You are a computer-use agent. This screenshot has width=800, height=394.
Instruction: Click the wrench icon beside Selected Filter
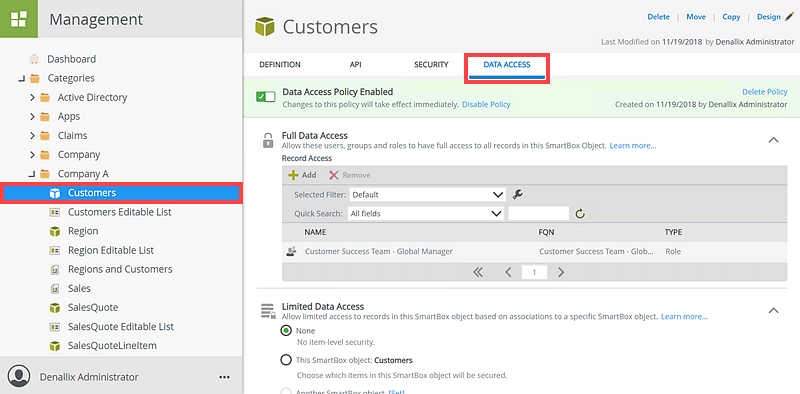click(x=517, y=194)
